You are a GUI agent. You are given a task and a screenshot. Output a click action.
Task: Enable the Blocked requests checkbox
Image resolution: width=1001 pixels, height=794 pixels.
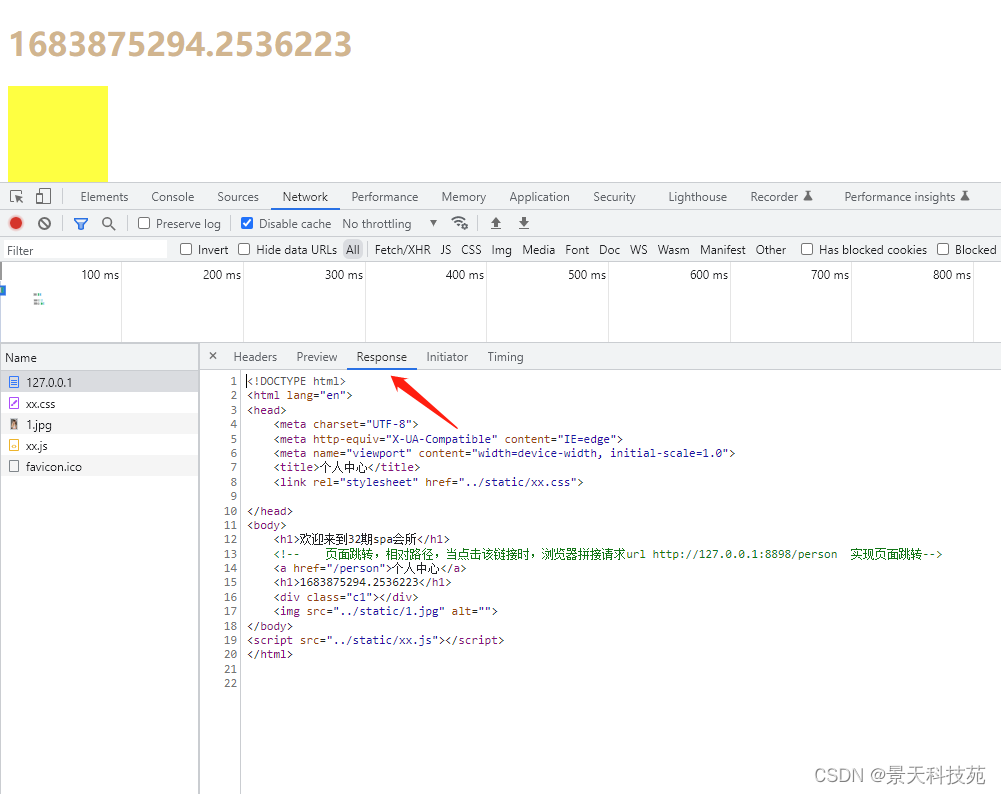(943, 250)
